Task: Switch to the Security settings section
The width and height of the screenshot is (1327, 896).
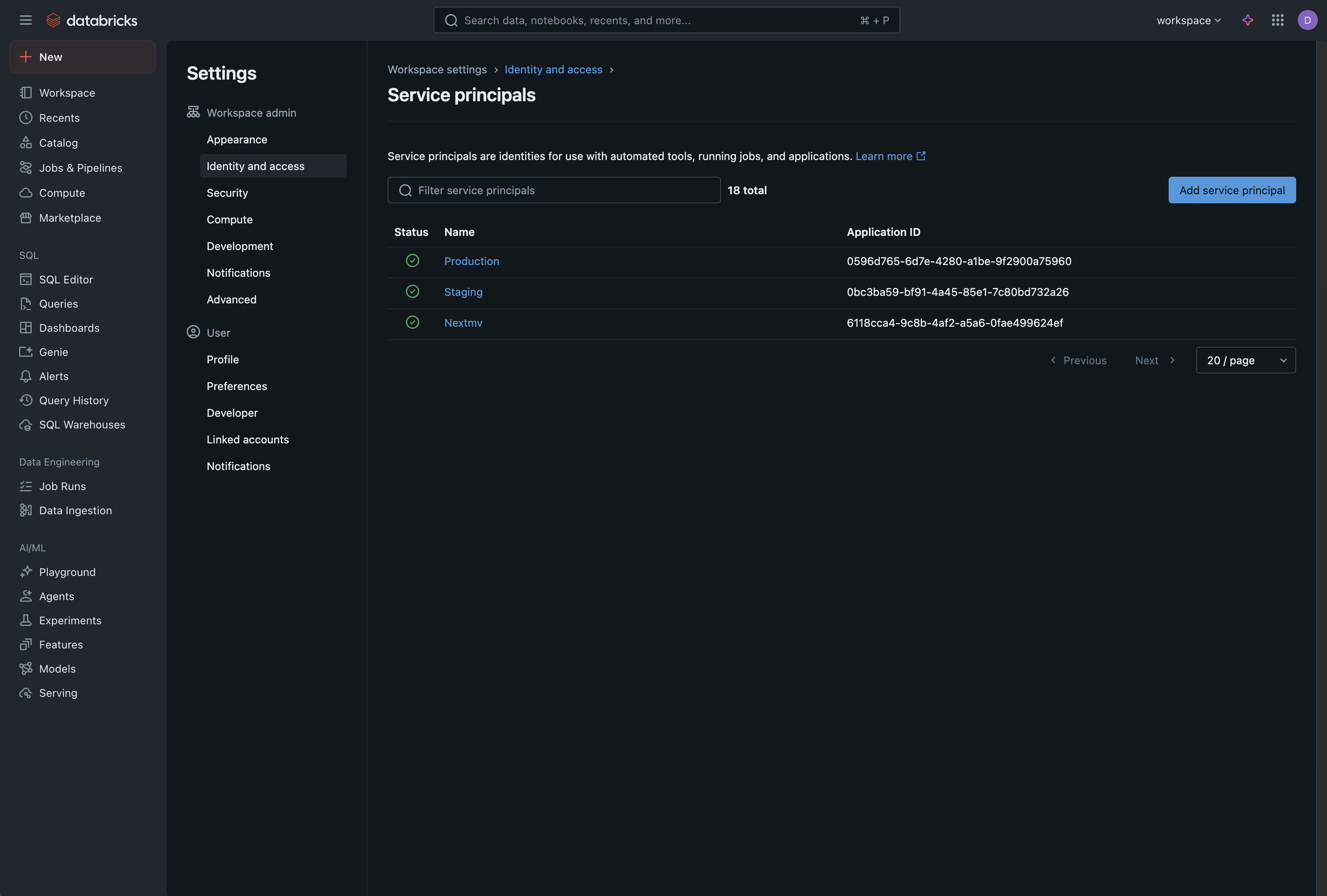Action: (x=227, y=193)
